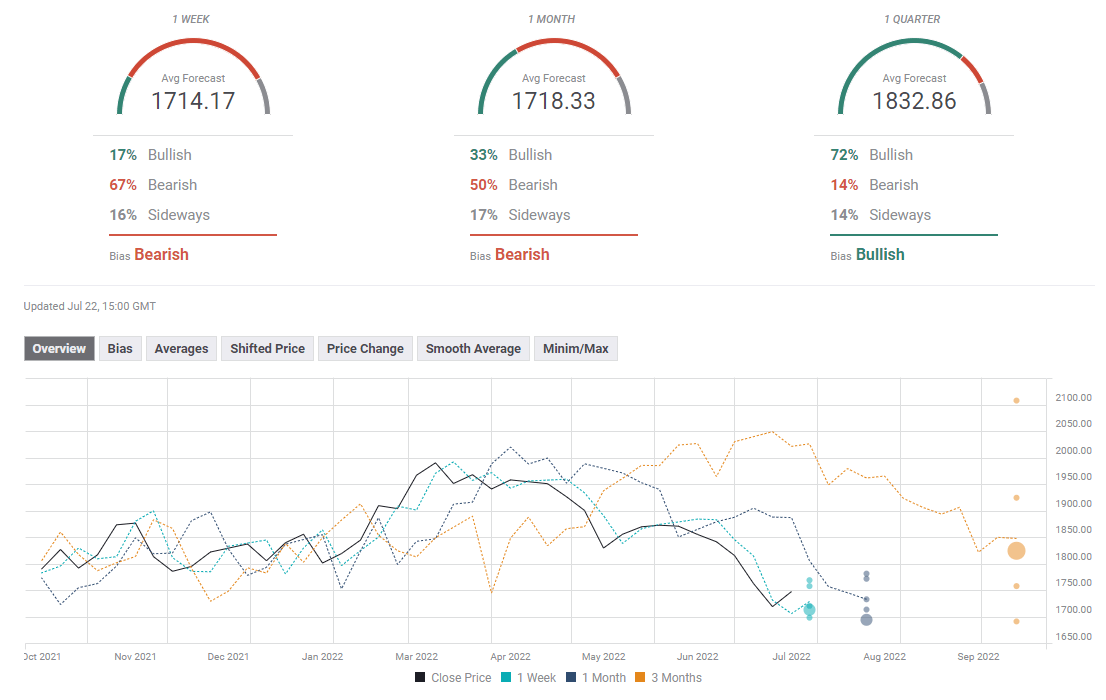Click the 1718.33 average forecast value
The height and width of the screenshot is (700, 1106).
[x=553, y=101]
